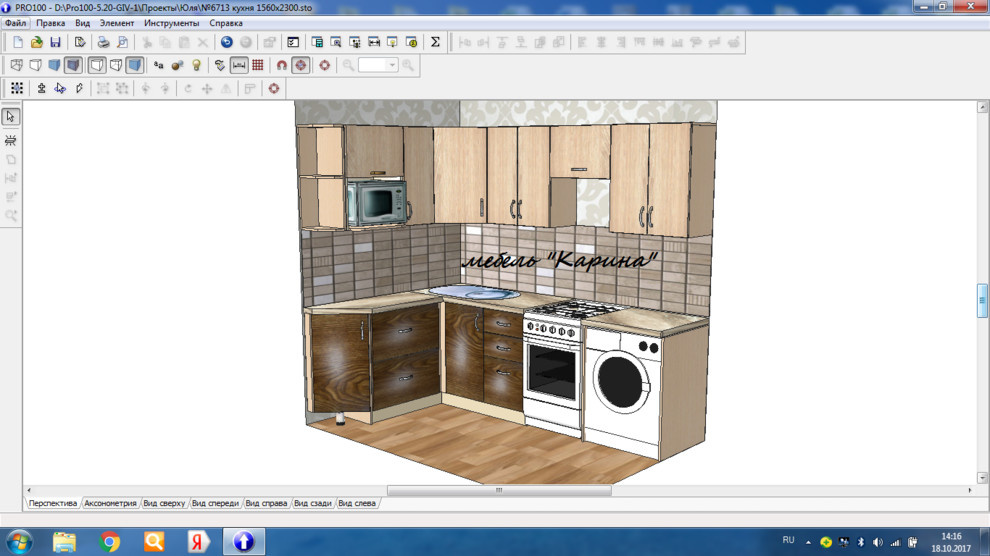Switch to the Вид сверху tab

click(164, 503)
